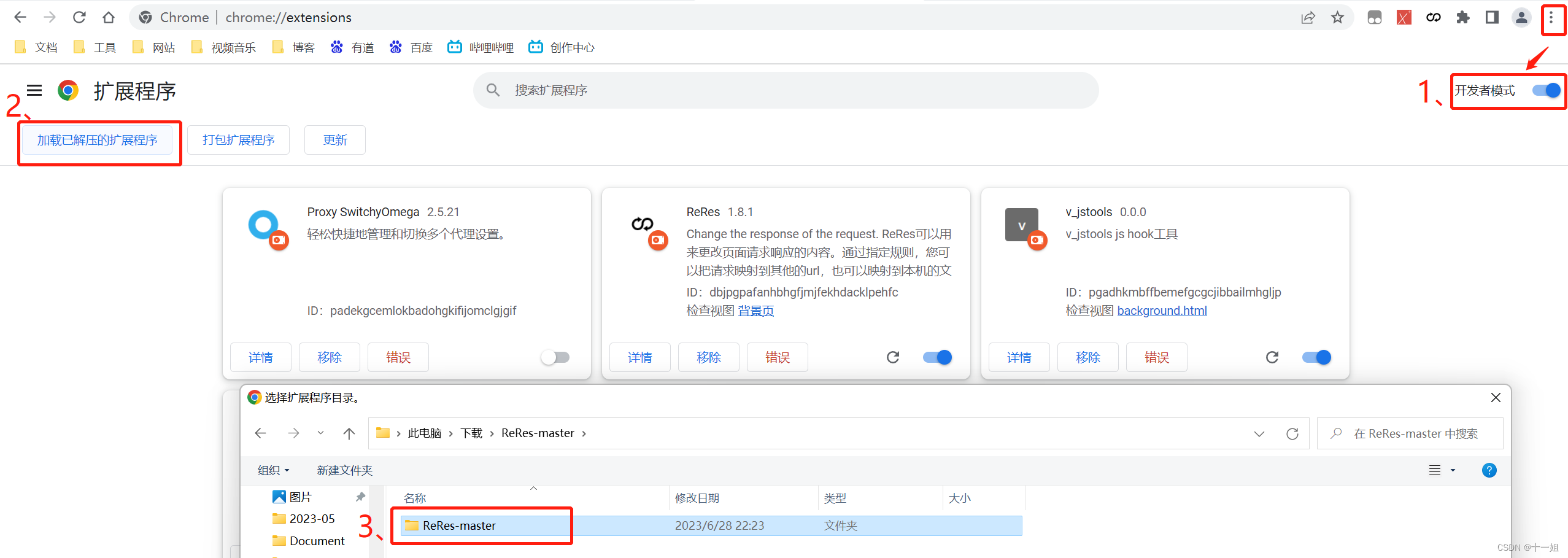Open the 组织 dropdown menu
This screenshot has width=1568, height=558.
274,470
